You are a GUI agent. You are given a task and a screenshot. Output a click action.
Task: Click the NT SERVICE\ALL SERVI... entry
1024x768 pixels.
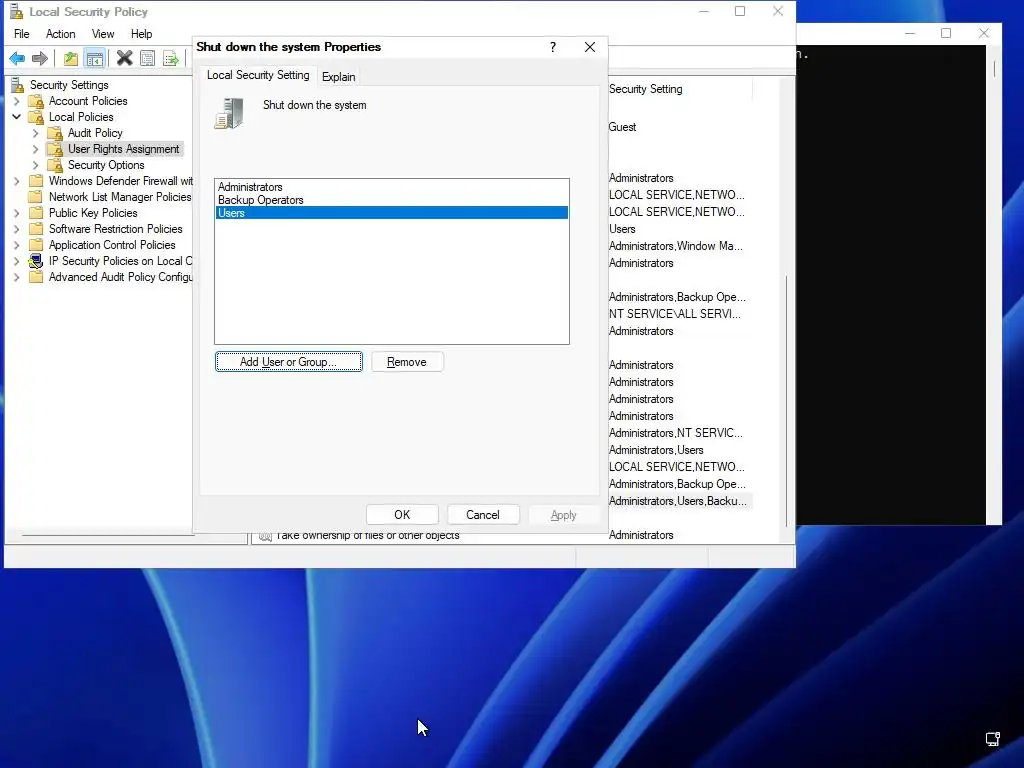pos(675,314)
